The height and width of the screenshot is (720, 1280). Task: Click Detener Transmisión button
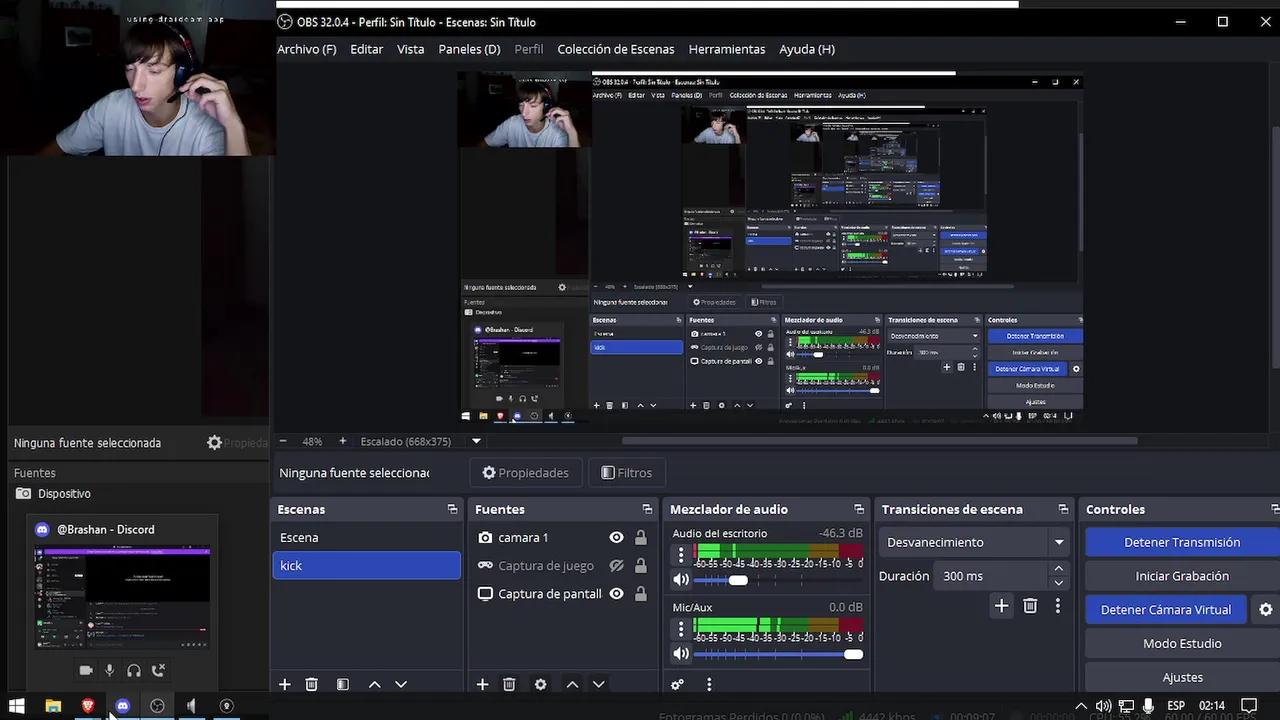[x=1182, y=542]
